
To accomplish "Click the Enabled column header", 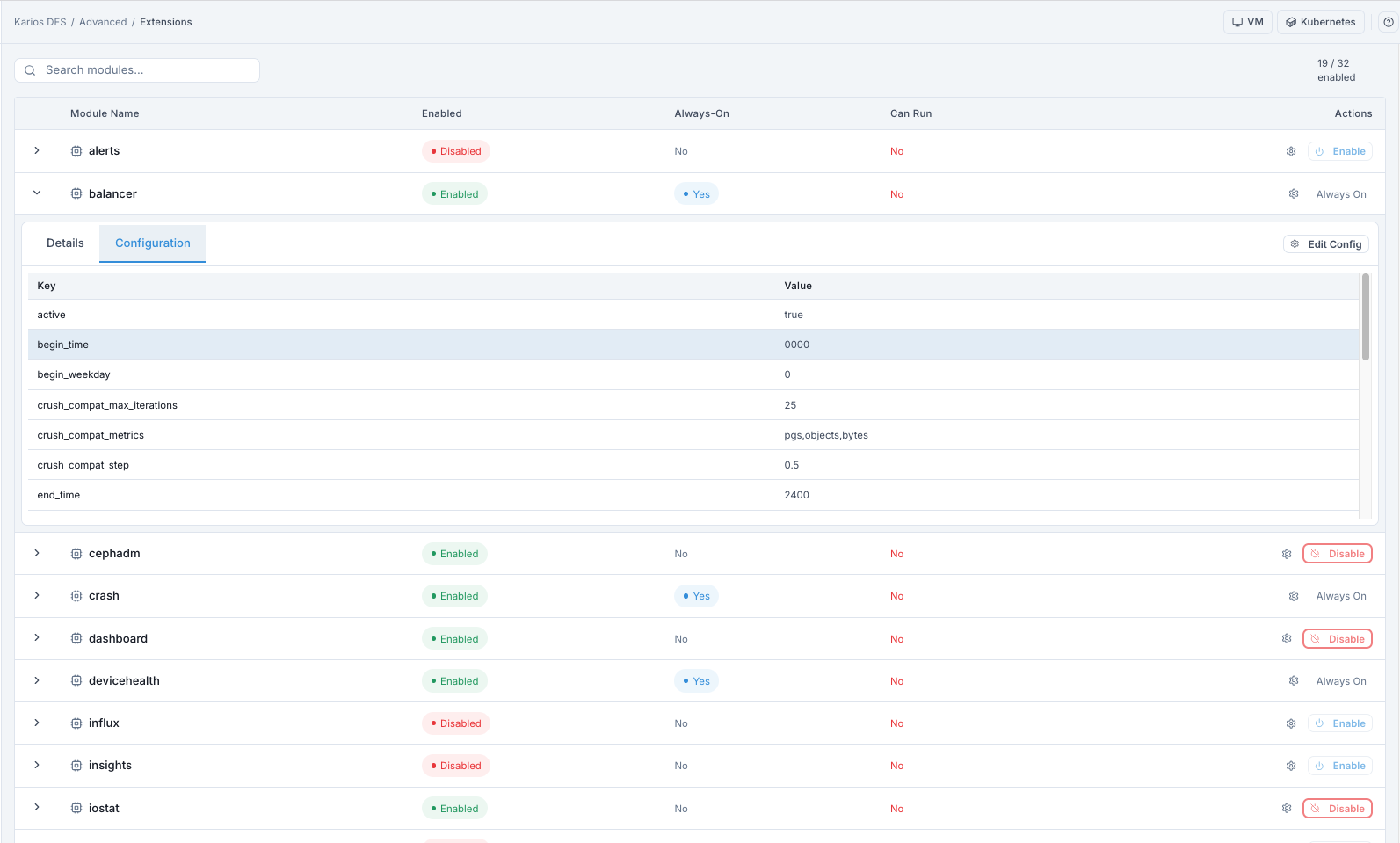I will (x=442, y=113).
